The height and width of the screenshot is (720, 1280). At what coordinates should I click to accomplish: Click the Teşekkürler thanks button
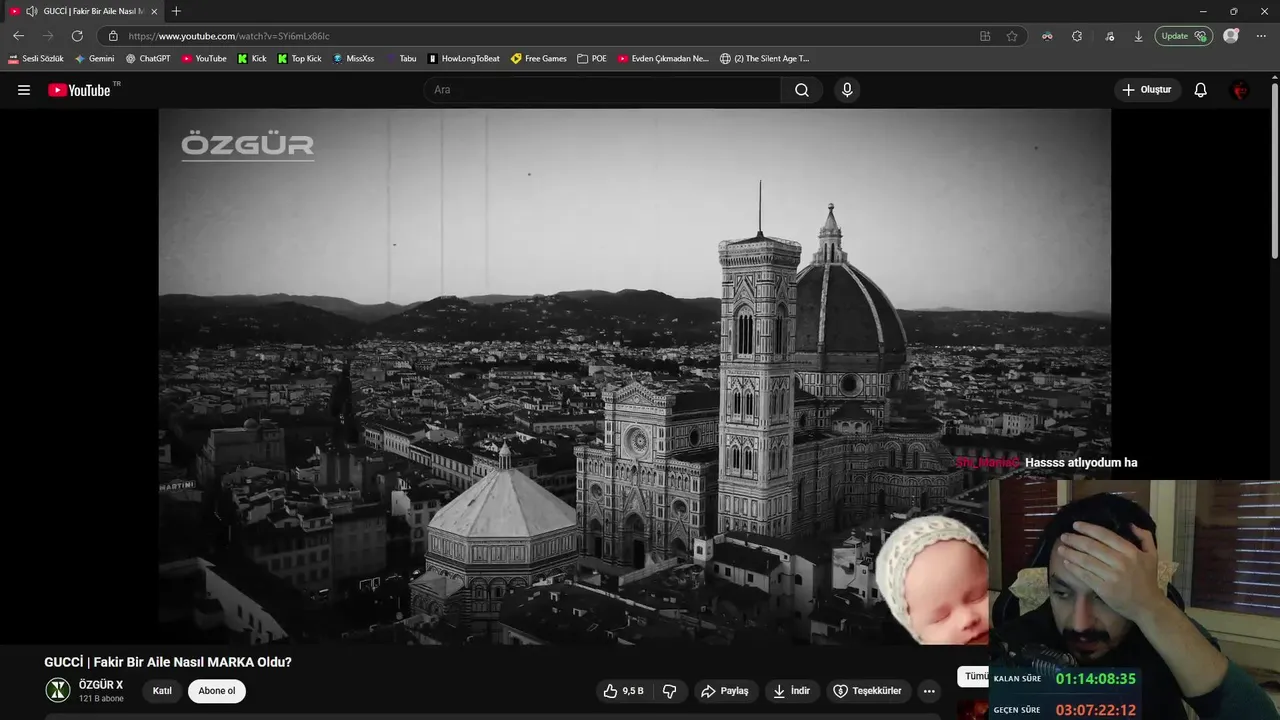(x=867, y=691)
